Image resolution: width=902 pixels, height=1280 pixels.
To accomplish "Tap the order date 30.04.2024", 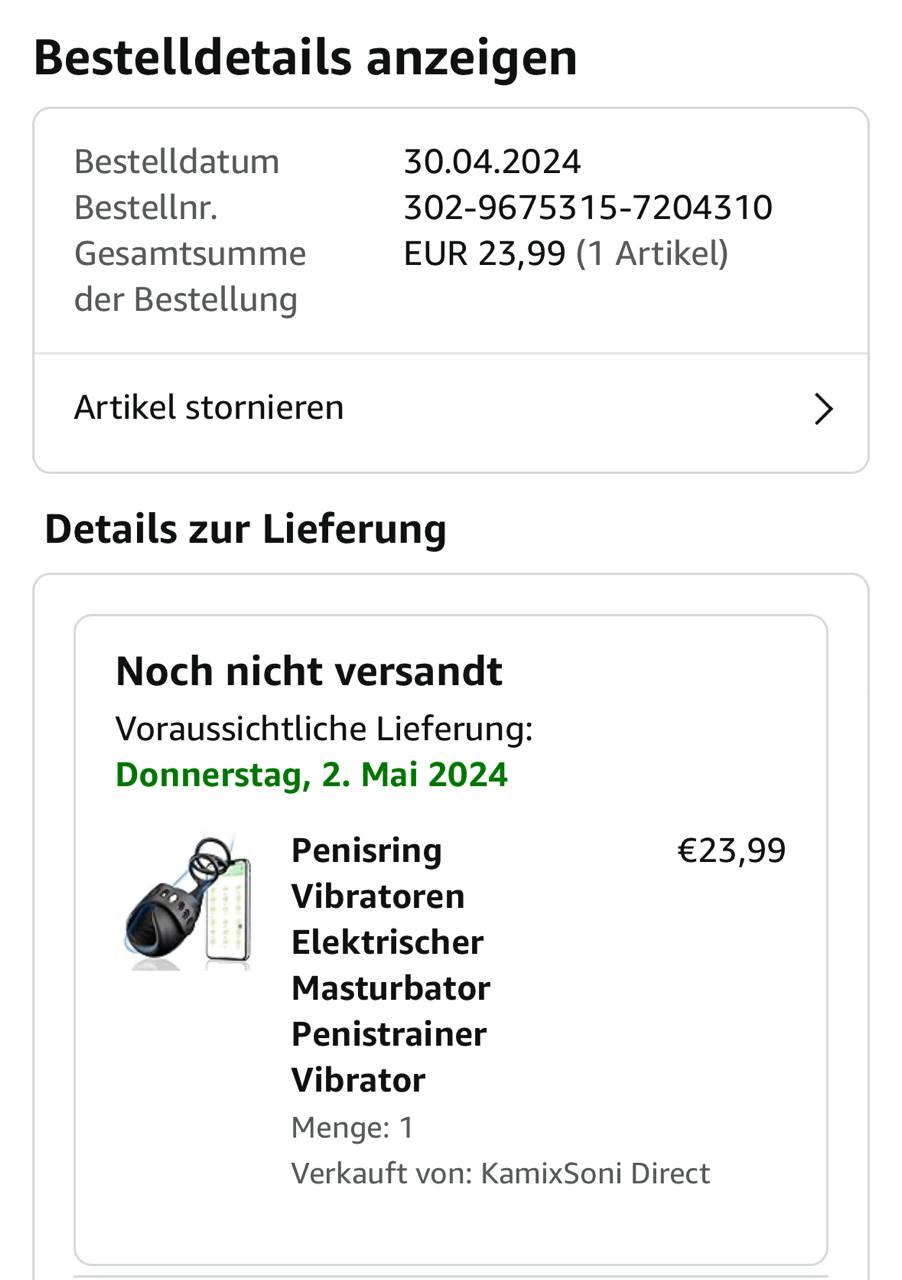I will (x=492, y=162).
